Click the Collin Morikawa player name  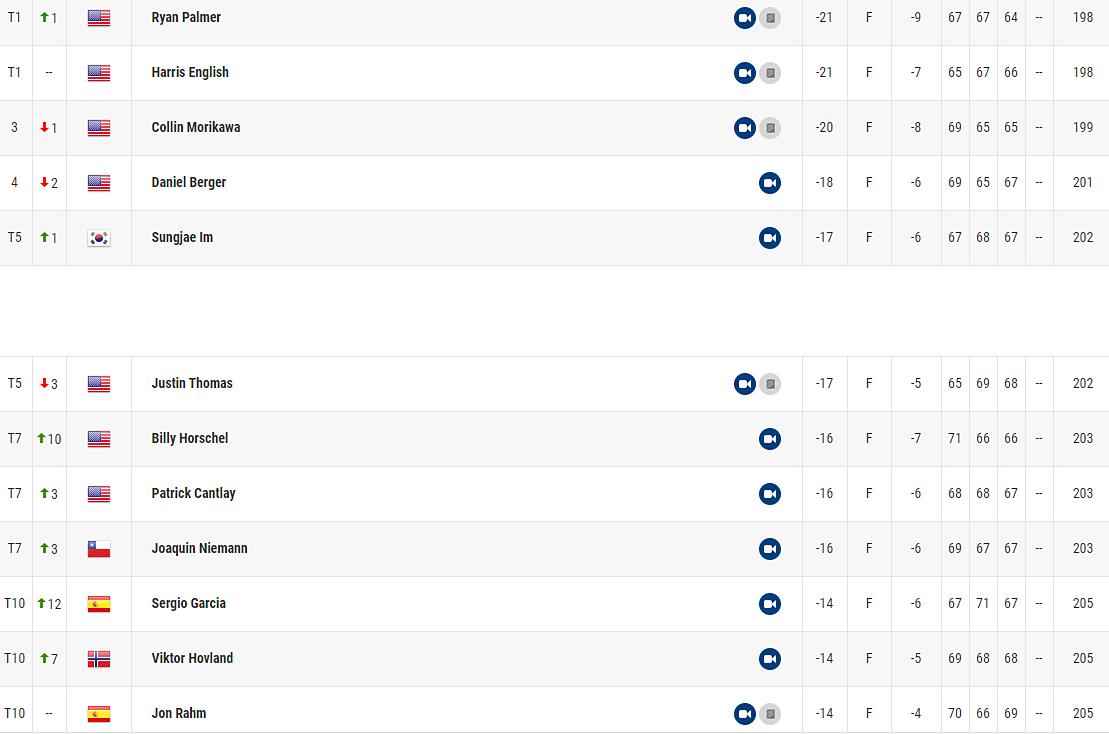point(196,127)
